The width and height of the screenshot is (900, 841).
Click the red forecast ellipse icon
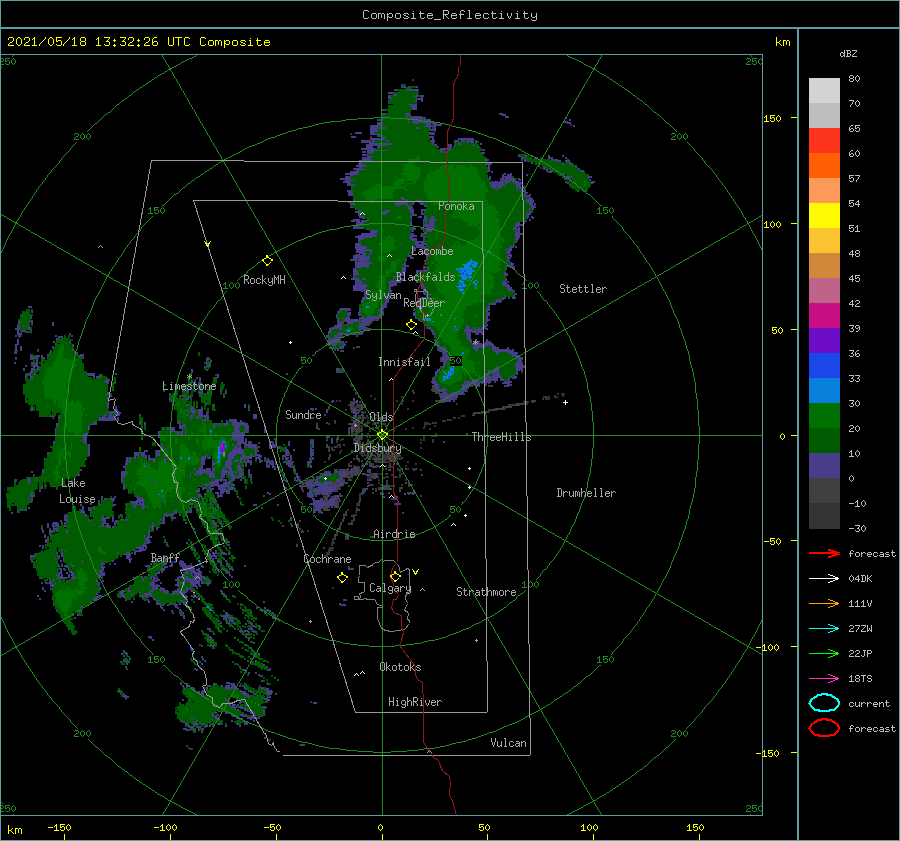pos(824,728)
